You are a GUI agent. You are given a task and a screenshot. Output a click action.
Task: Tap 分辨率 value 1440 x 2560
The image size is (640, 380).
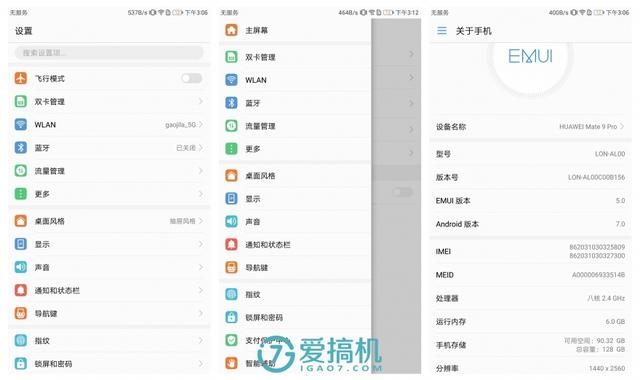(607, 368)
